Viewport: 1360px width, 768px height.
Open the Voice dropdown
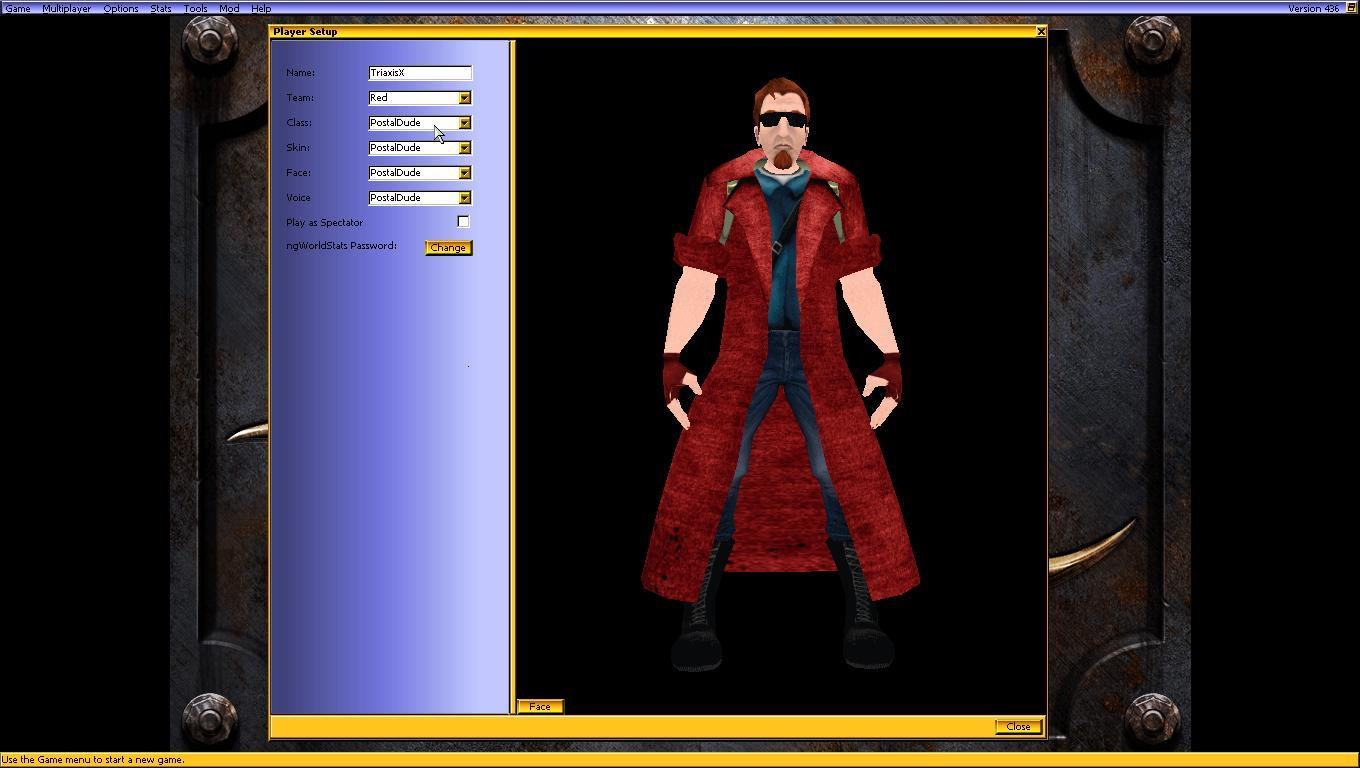(x=464, y=197)
